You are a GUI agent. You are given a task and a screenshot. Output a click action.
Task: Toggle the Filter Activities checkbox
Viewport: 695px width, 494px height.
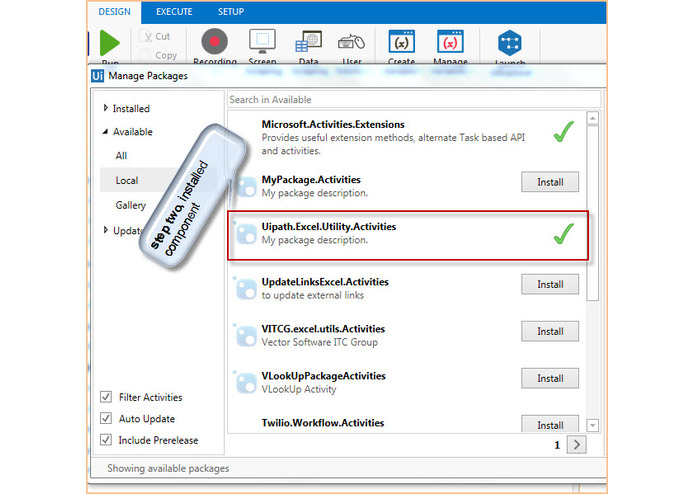coord(106,397)
